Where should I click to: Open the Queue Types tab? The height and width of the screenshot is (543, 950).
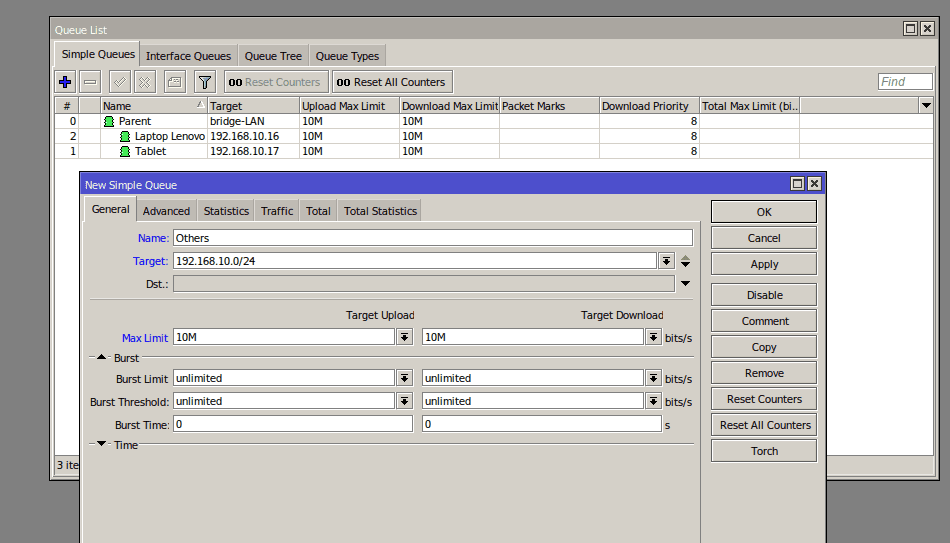pos(347,56)
